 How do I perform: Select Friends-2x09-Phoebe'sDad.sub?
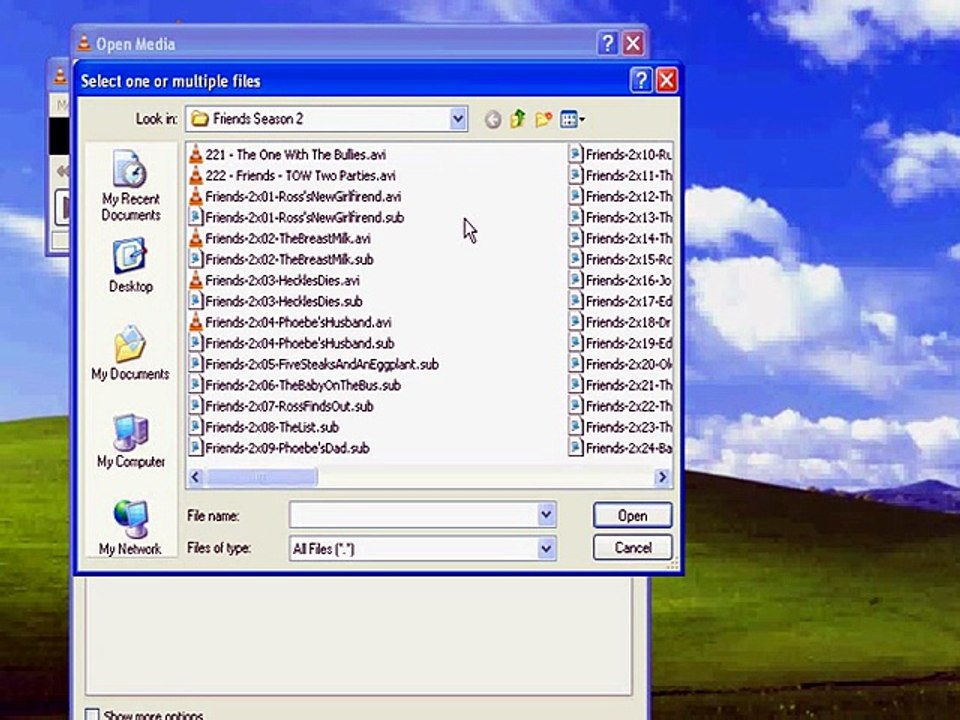coord(279,448)
